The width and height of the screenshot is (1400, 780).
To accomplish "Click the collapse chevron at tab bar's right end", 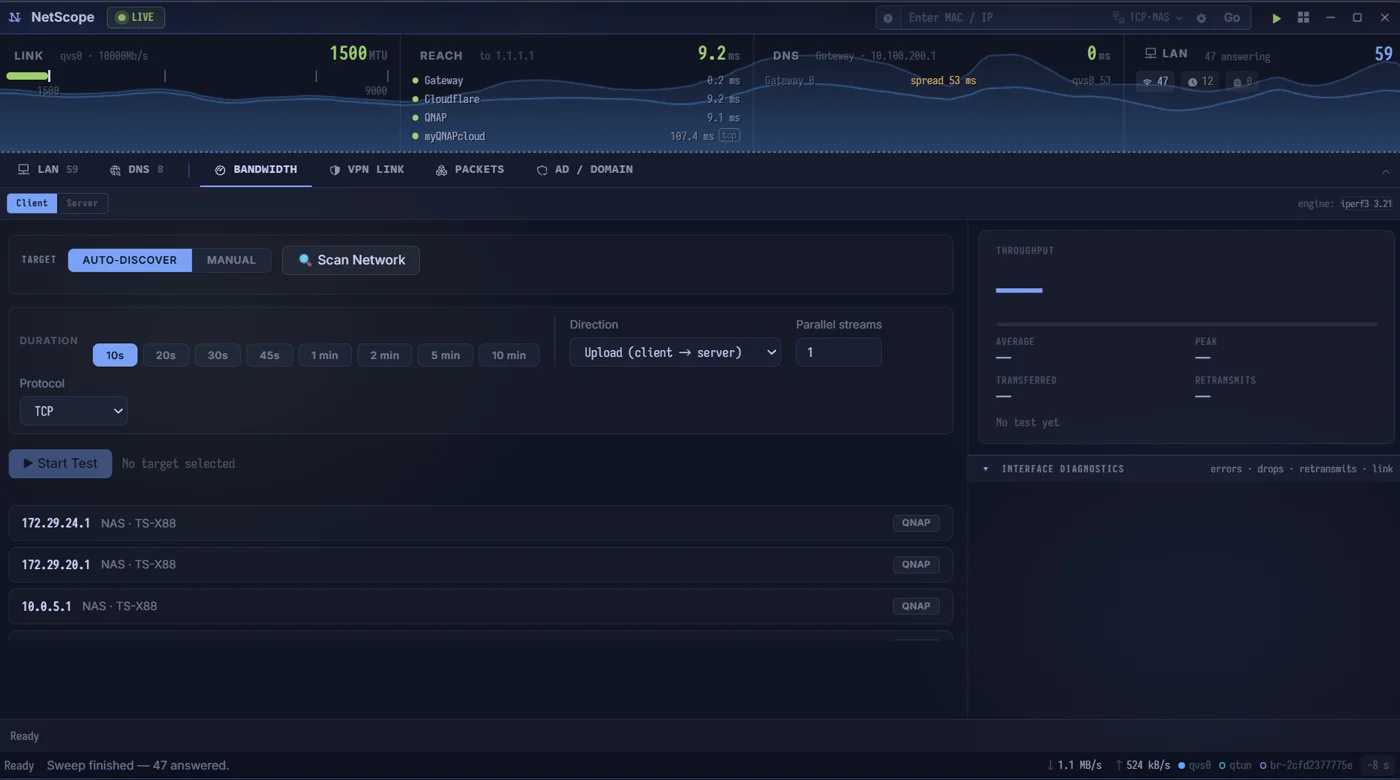I will 1385,172.
